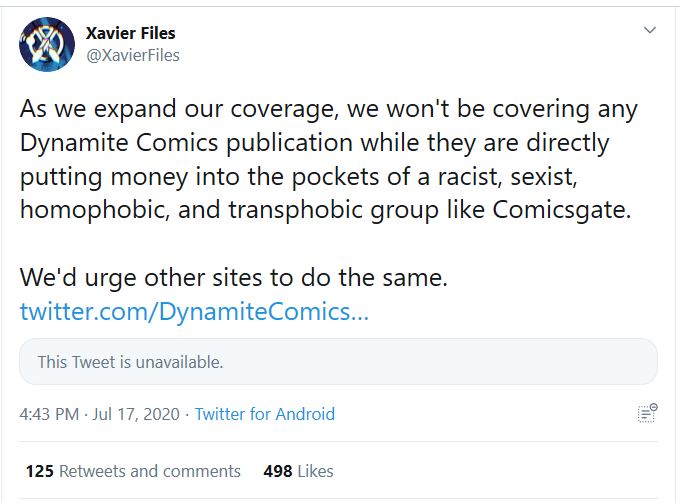This screenshot has width=680, height=503.
Task: Click the 4:43 PM time text
Action: (48, 414)
